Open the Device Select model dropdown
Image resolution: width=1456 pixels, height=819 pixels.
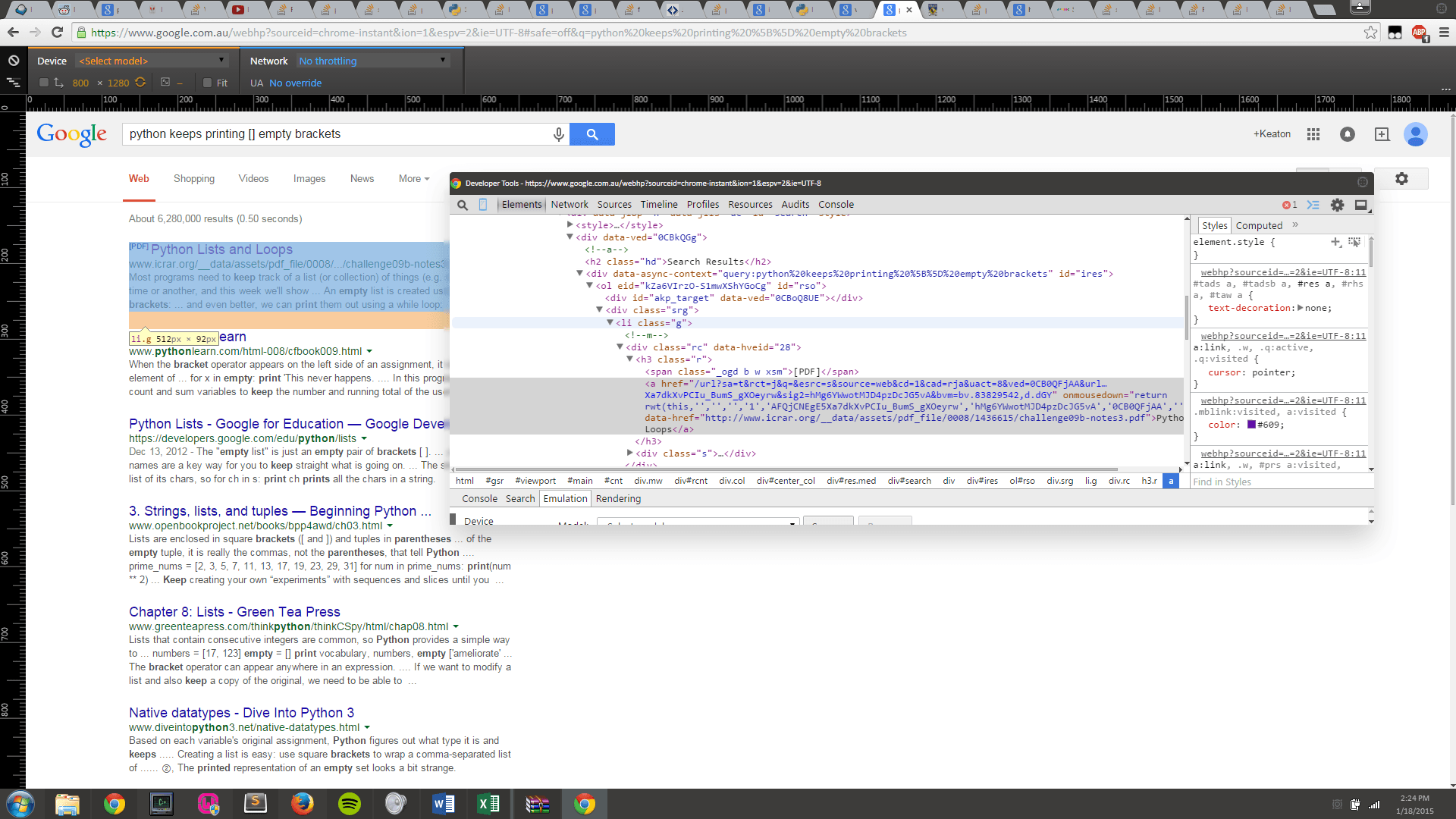(152, 61)
